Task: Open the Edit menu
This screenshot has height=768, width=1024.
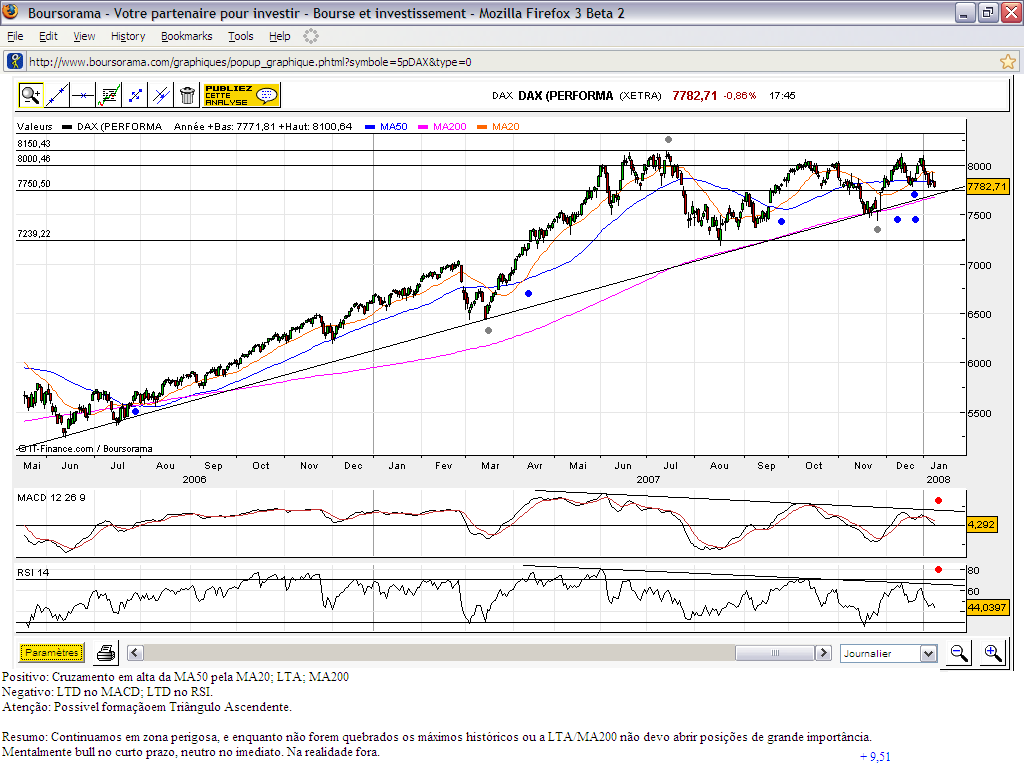Action: click(48, 37)
